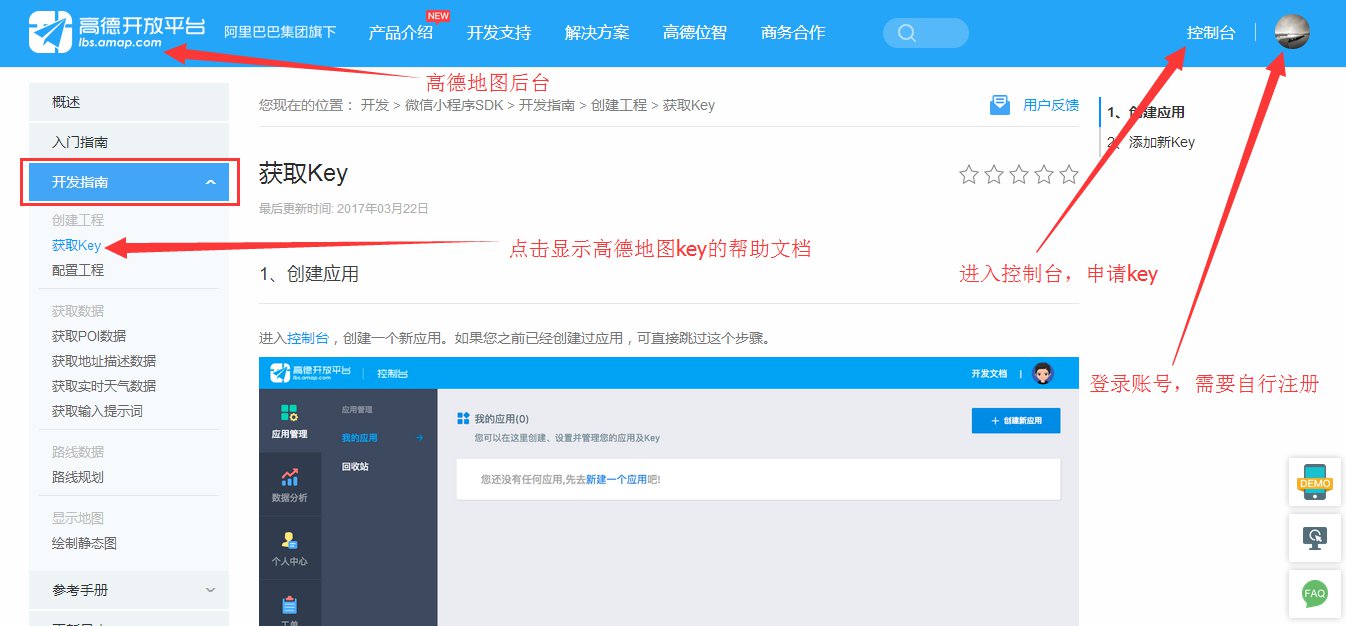Click the 开发指南 breadcrumb link
Viewport: 1346px width, 626px height.
(x=547, y=105)
